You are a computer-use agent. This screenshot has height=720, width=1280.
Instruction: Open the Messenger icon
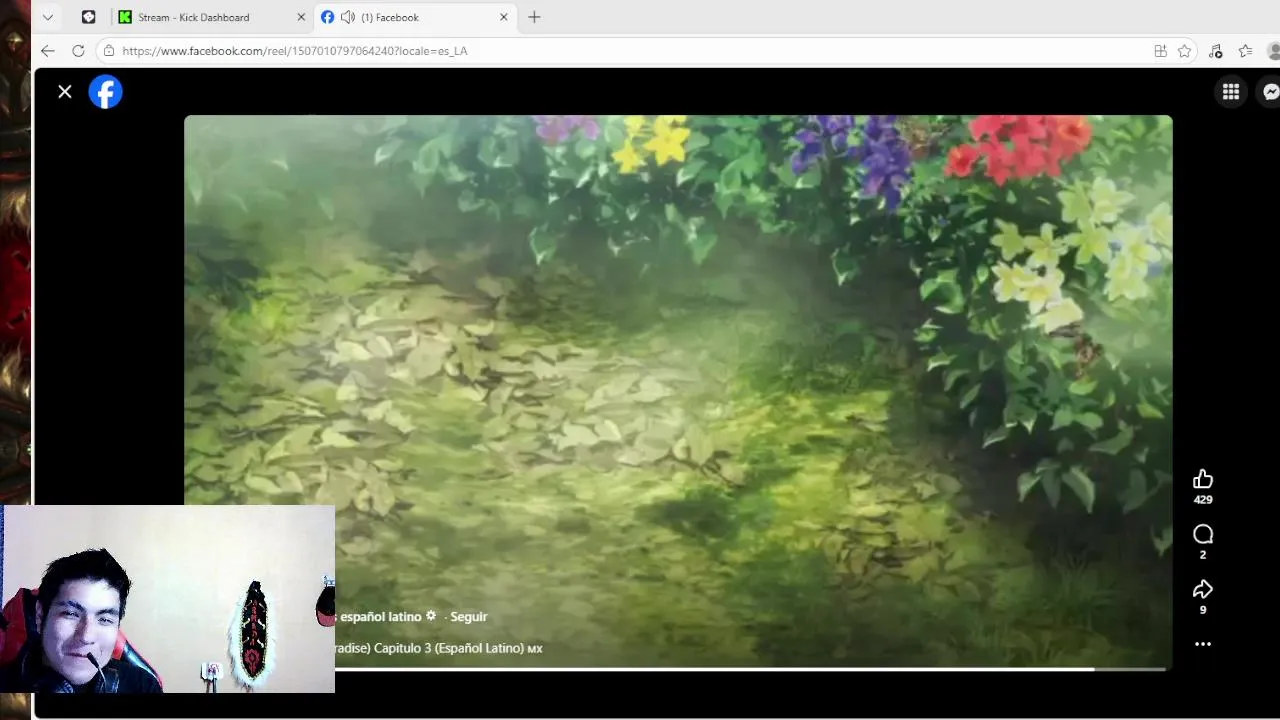[1271, 92]
